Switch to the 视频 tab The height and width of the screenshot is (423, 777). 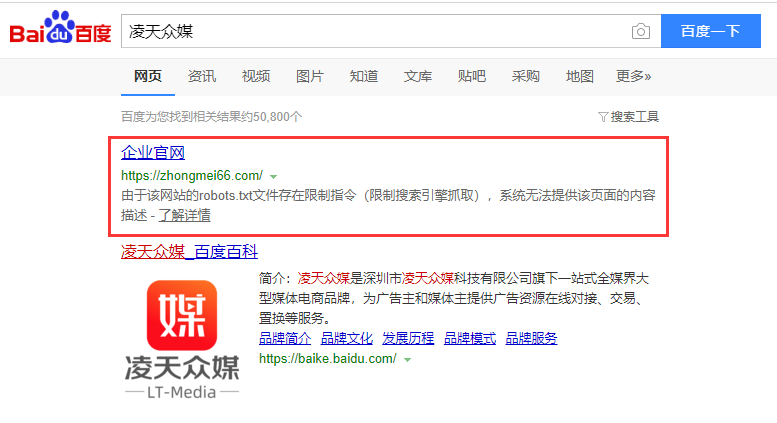coord(256,76)
